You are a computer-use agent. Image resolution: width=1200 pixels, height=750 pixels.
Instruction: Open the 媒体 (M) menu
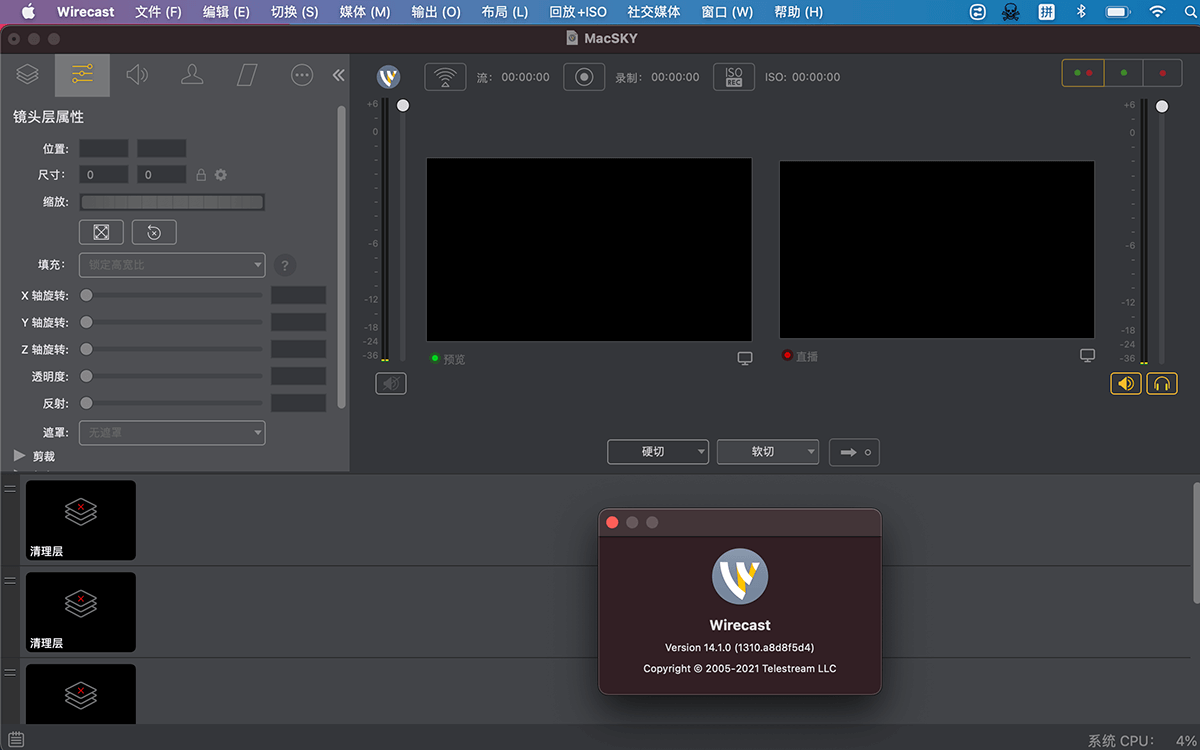(x=365, y=12)
